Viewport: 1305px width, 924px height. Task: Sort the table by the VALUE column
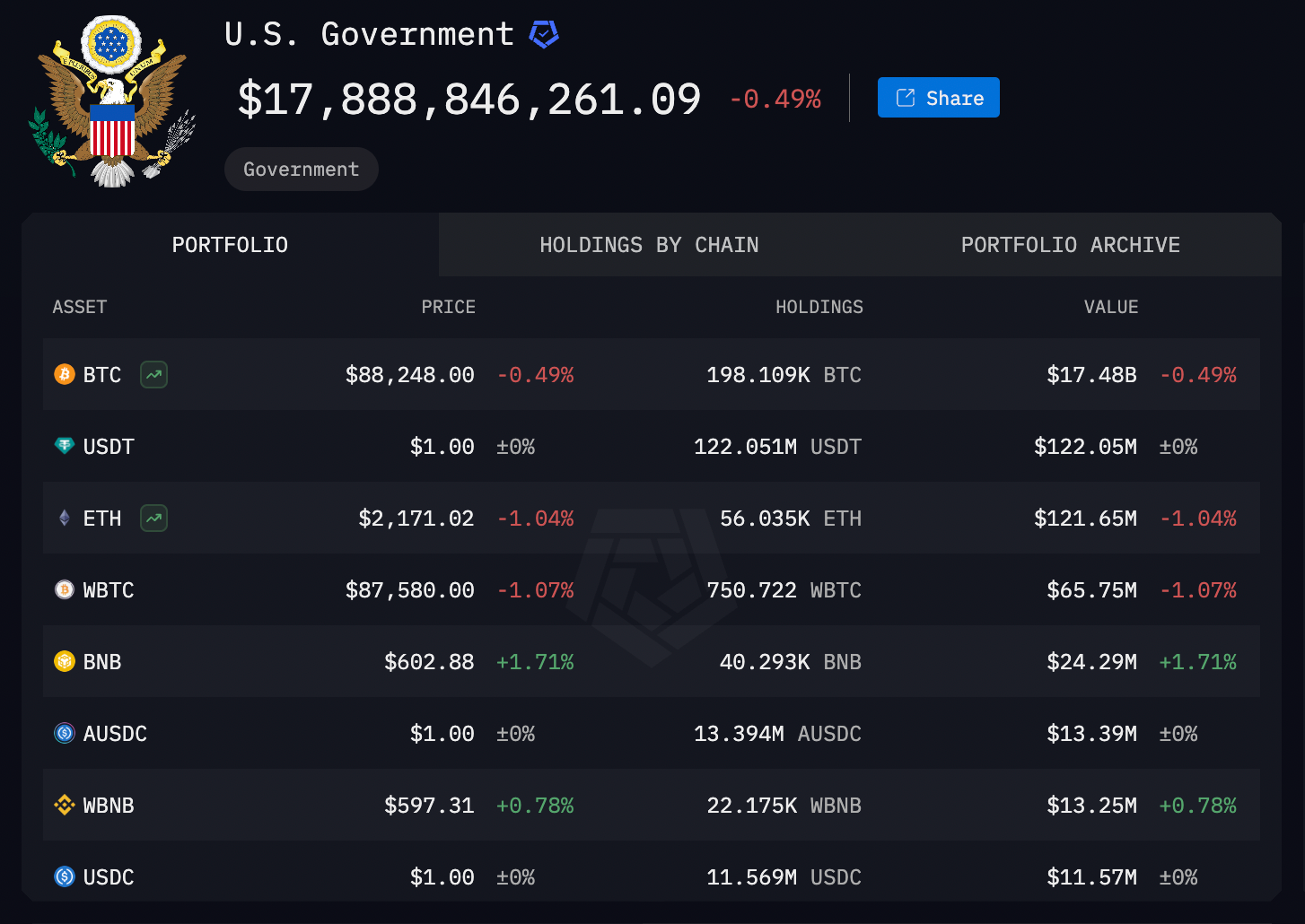coord(1111,306)
